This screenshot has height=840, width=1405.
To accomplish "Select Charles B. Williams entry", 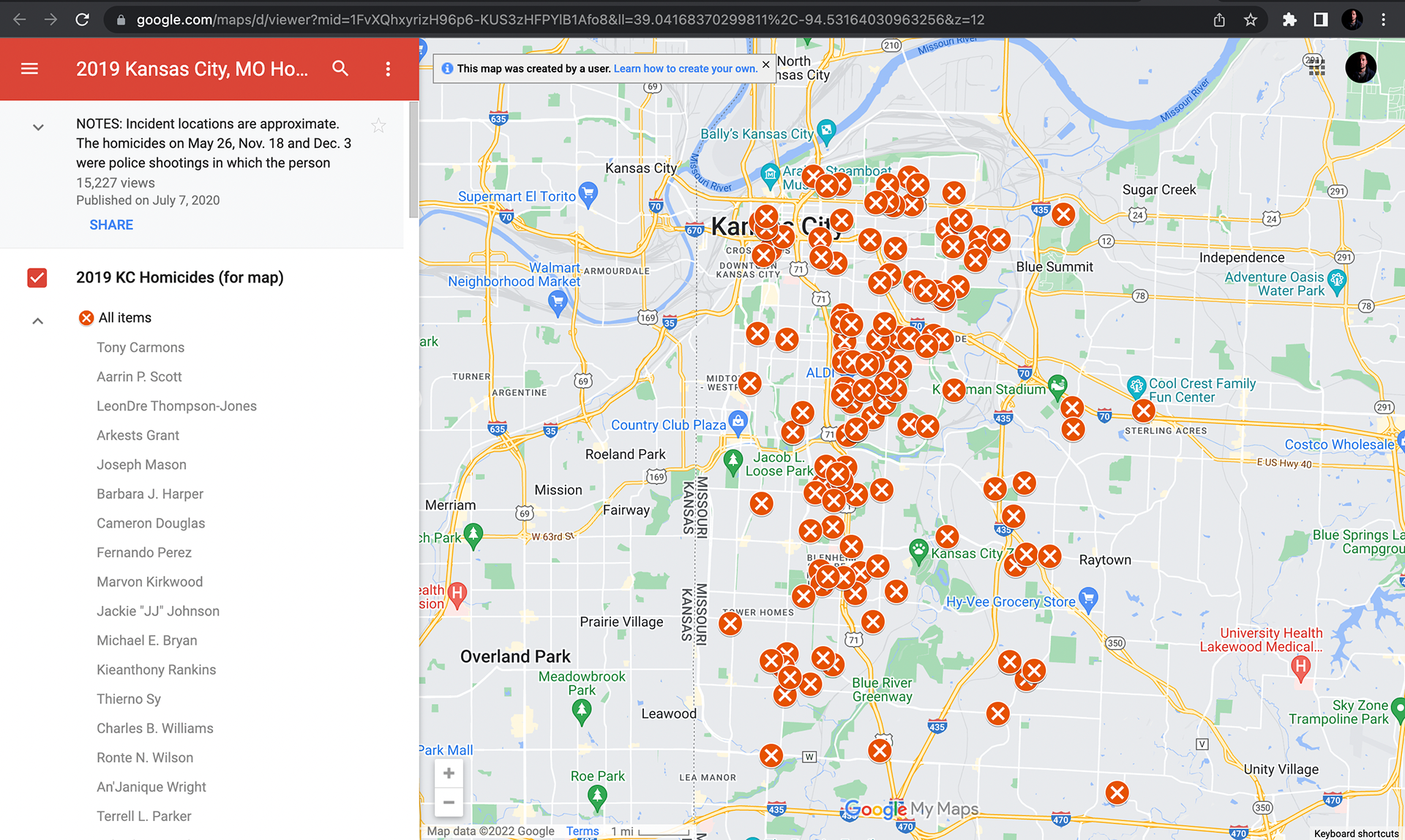I will click(155, 728).
